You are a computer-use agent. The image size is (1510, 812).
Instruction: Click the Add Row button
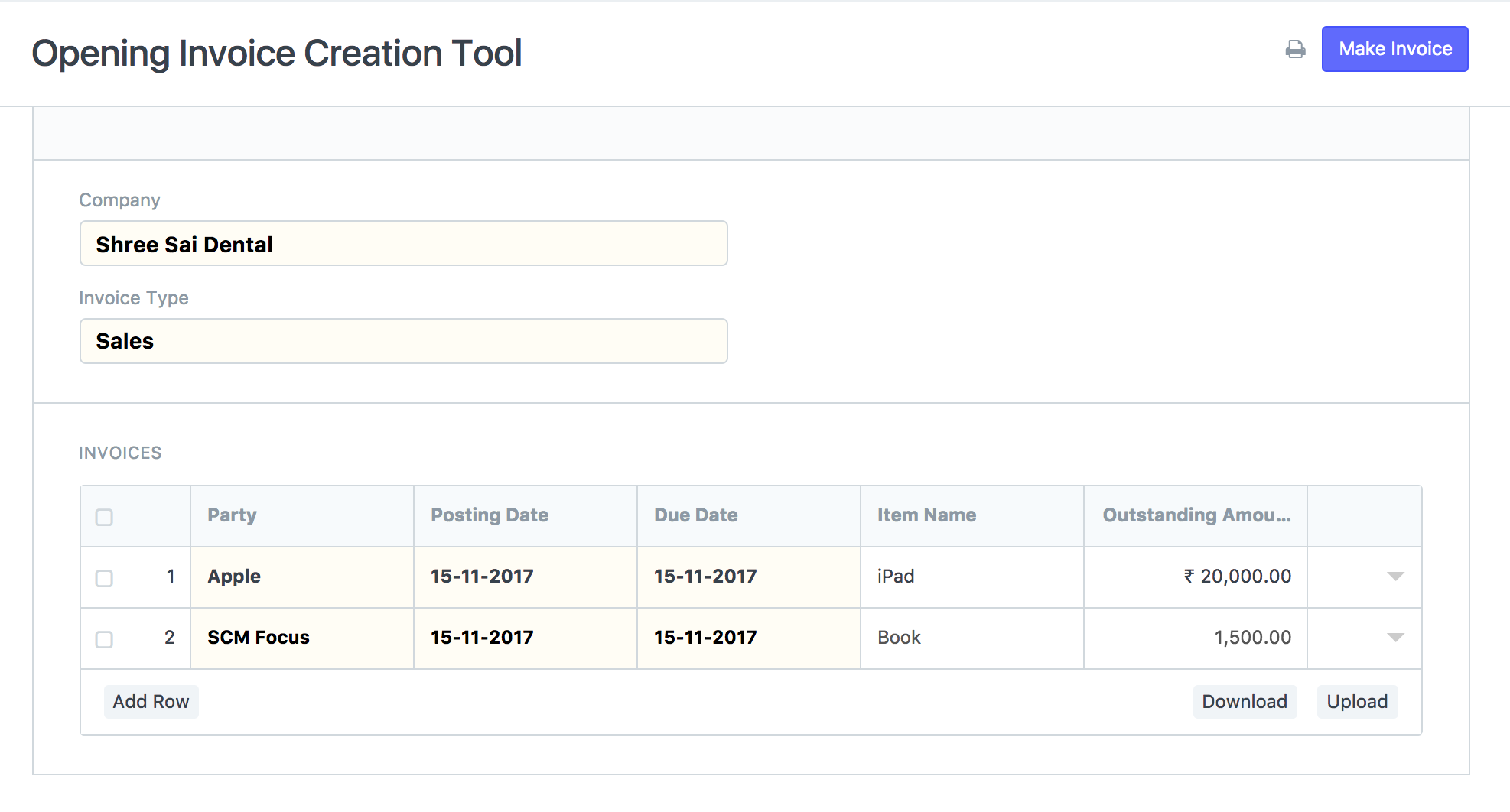pyautogui.click(x=151, y=701)
